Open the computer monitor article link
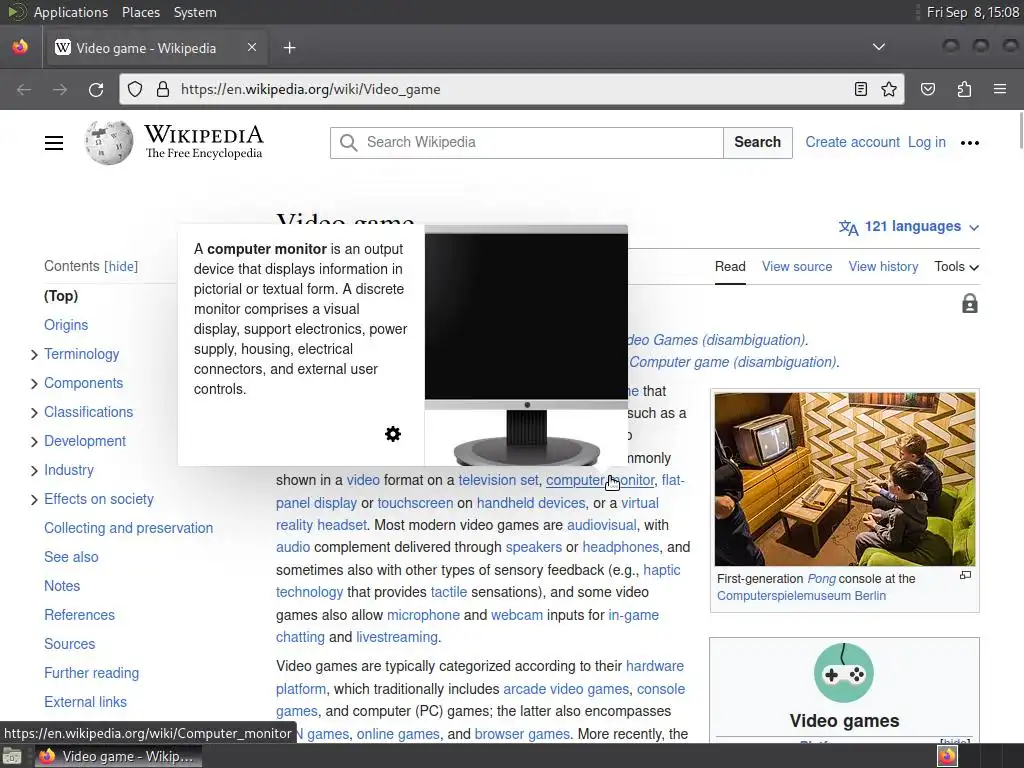Viewport: 1024px width, 768px height. tap(600, 480)
